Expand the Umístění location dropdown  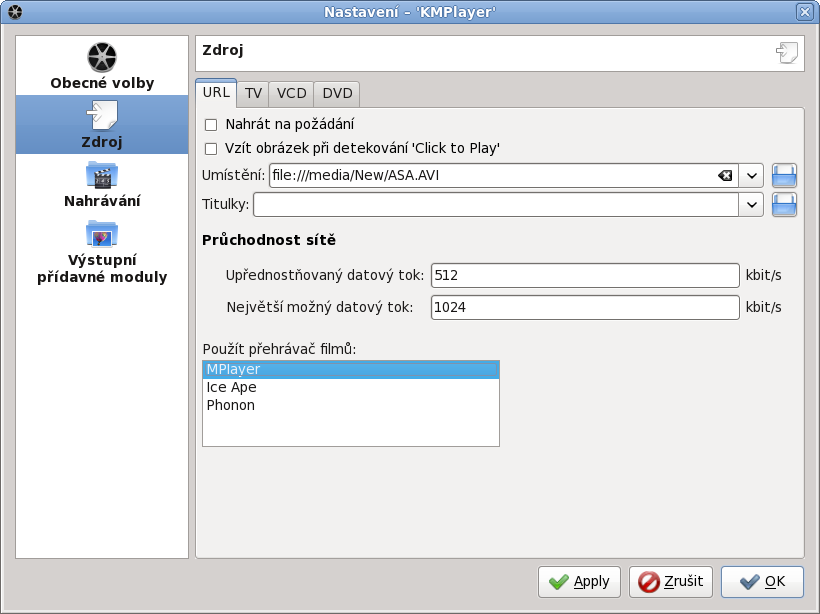click(x=753, y=176)
